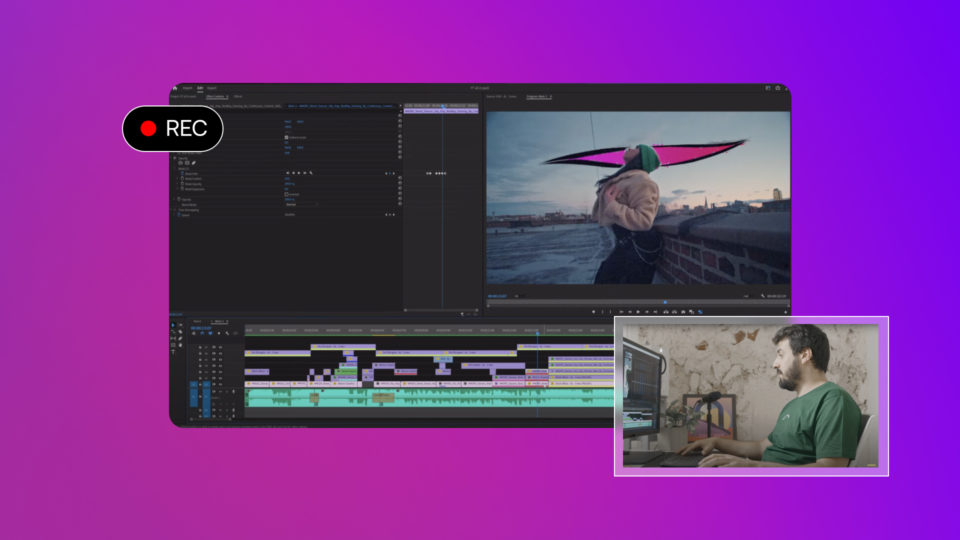Select the free draw bezier mask pen

click(193, 163)
